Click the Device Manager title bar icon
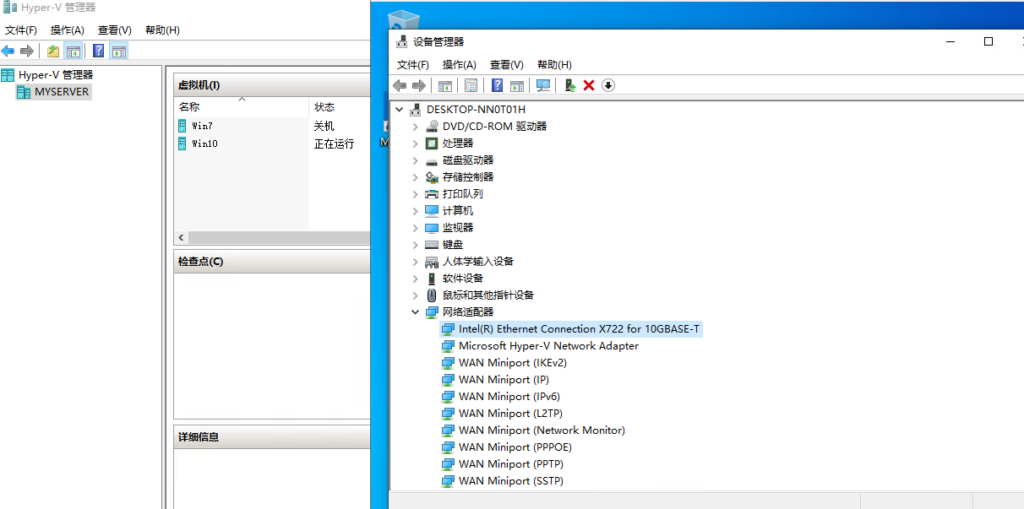Screen dimensions: 1024x509 tap(402, 42)
